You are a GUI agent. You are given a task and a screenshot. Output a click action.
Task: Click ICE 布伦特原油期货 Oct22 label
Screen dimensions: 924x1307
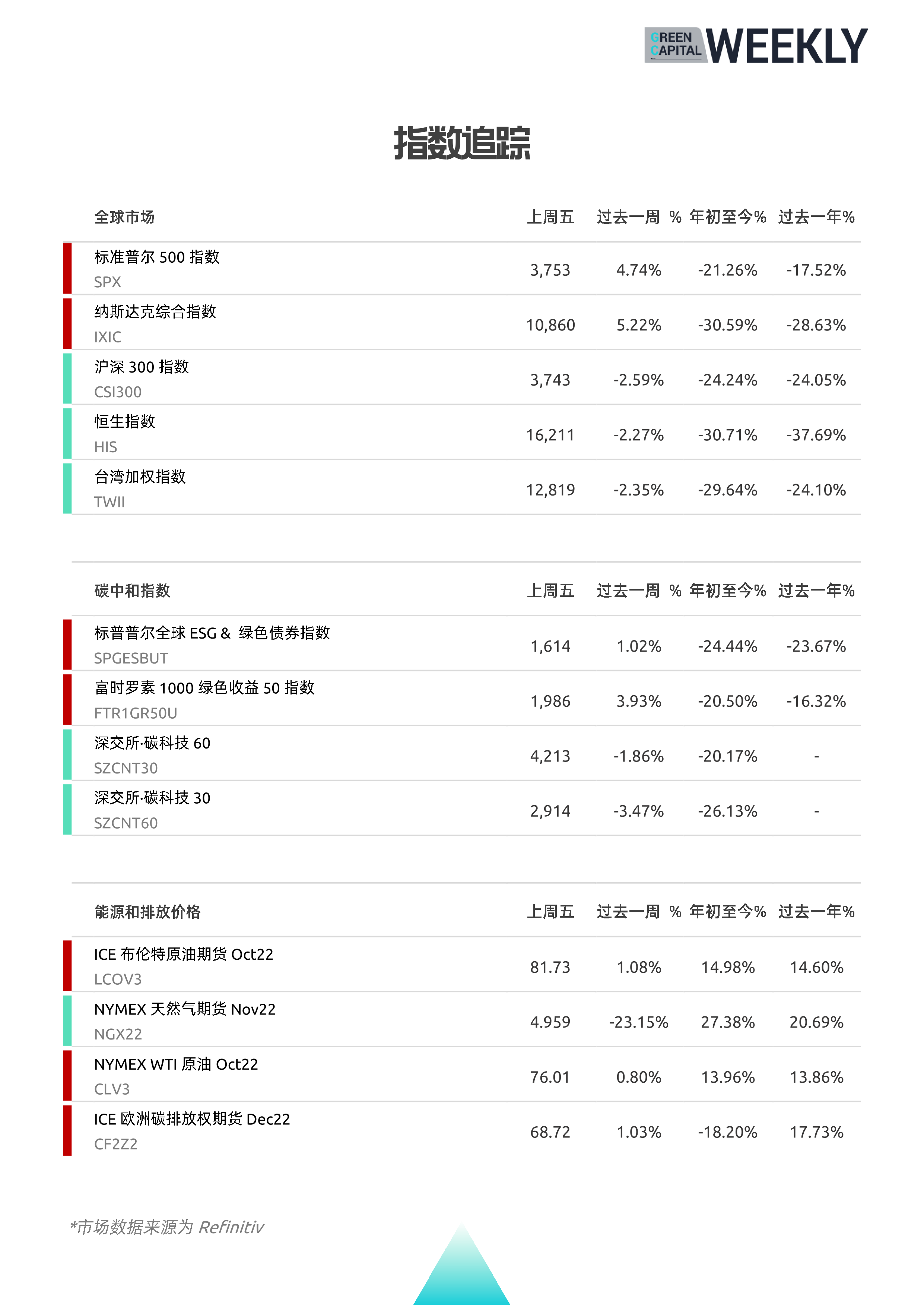(x=183, y=954)
